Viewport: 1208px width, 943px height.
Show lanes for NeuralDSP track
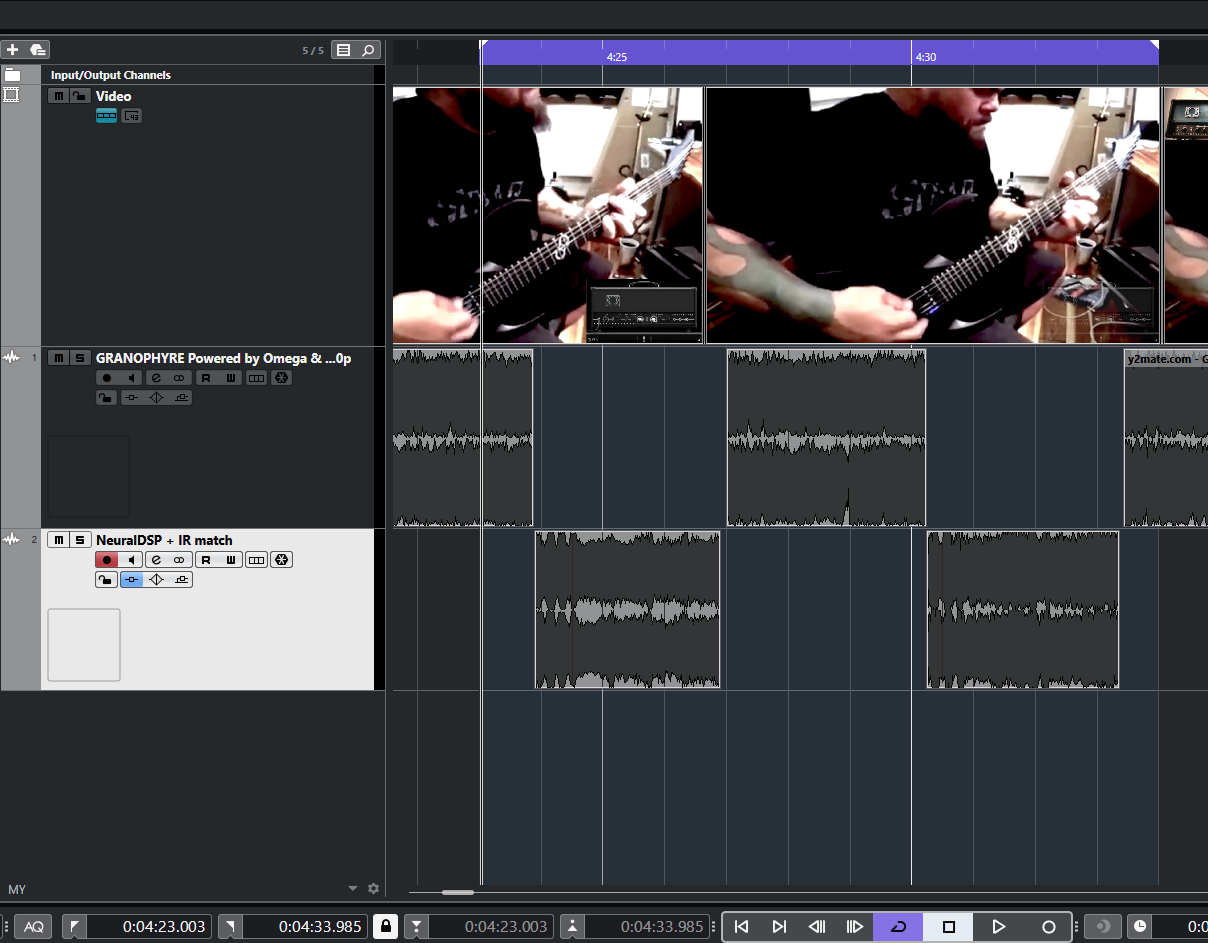click(x=257, y=560)
